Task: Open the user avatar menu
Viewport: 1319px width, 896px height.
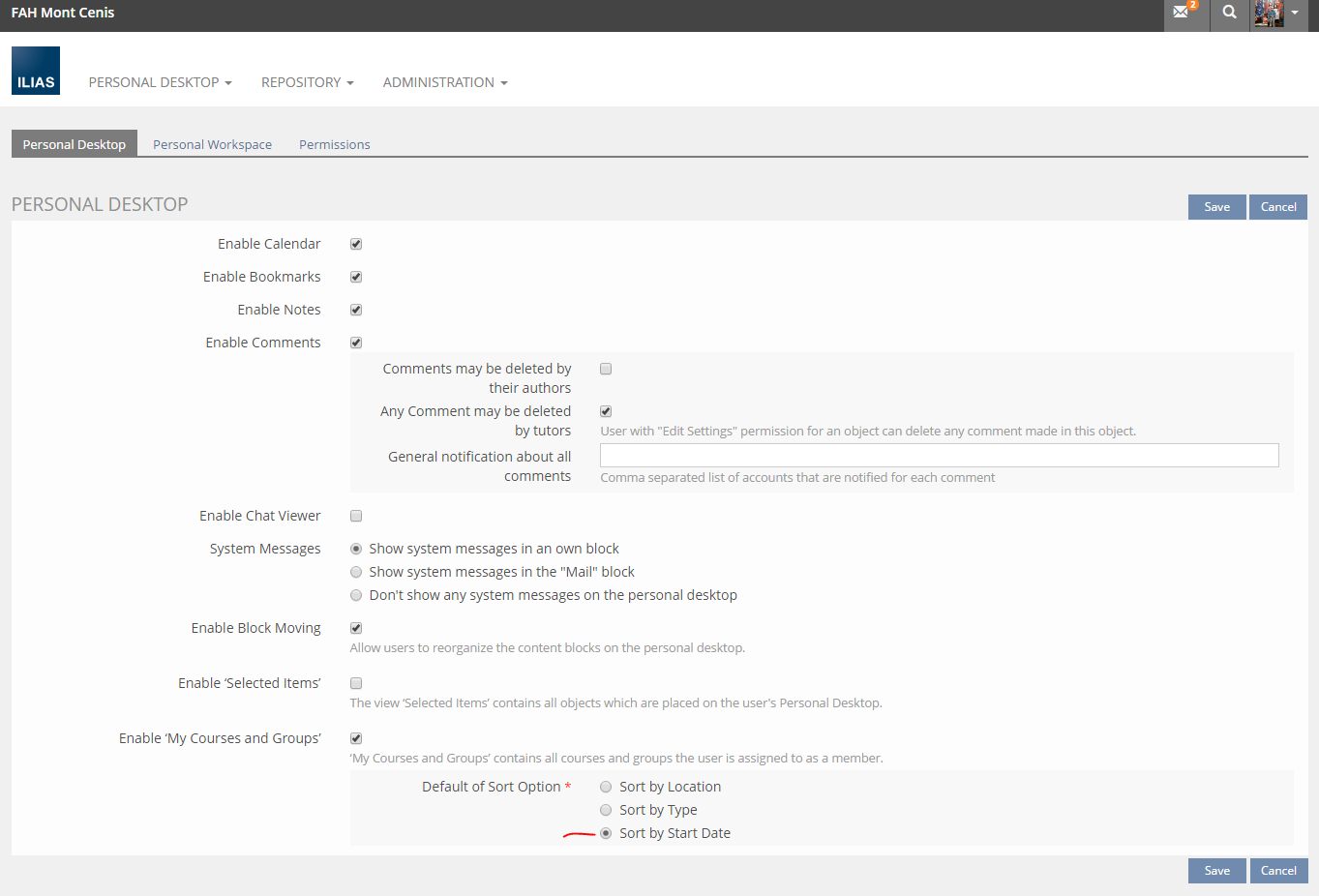Action: tap(1276, 13)
